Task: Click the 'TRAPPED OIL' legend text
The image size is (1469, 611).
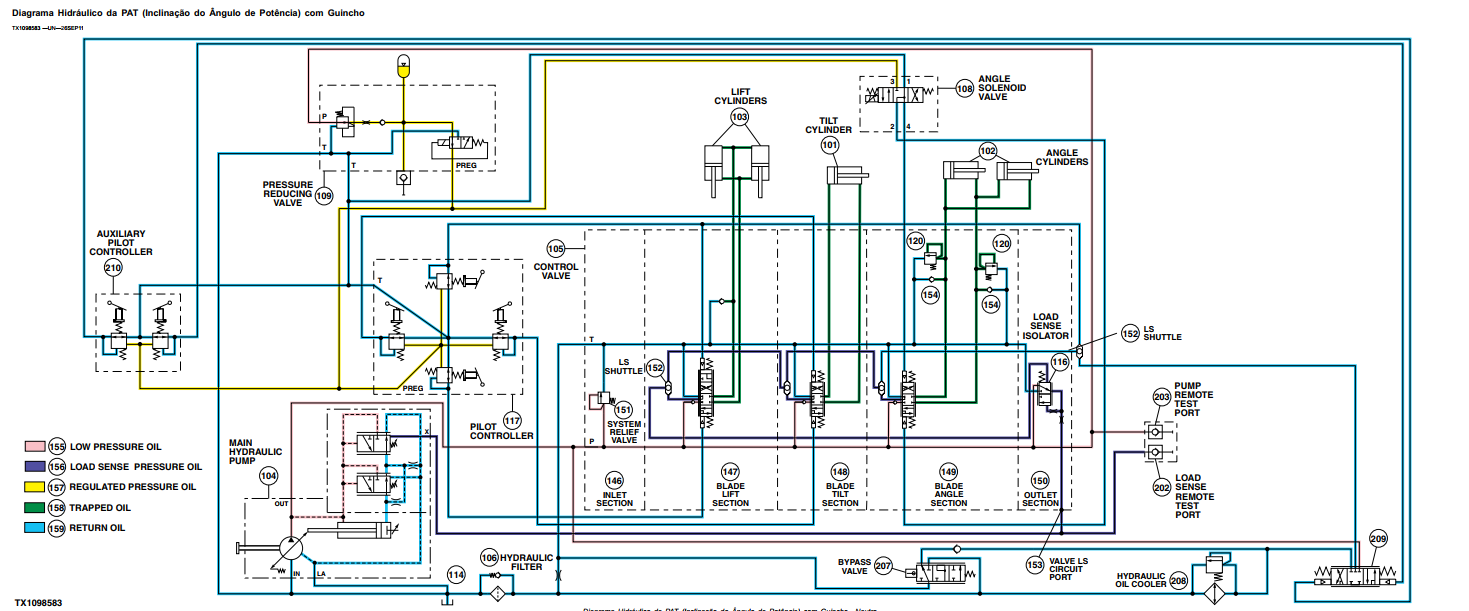Action: click(100, 508)
